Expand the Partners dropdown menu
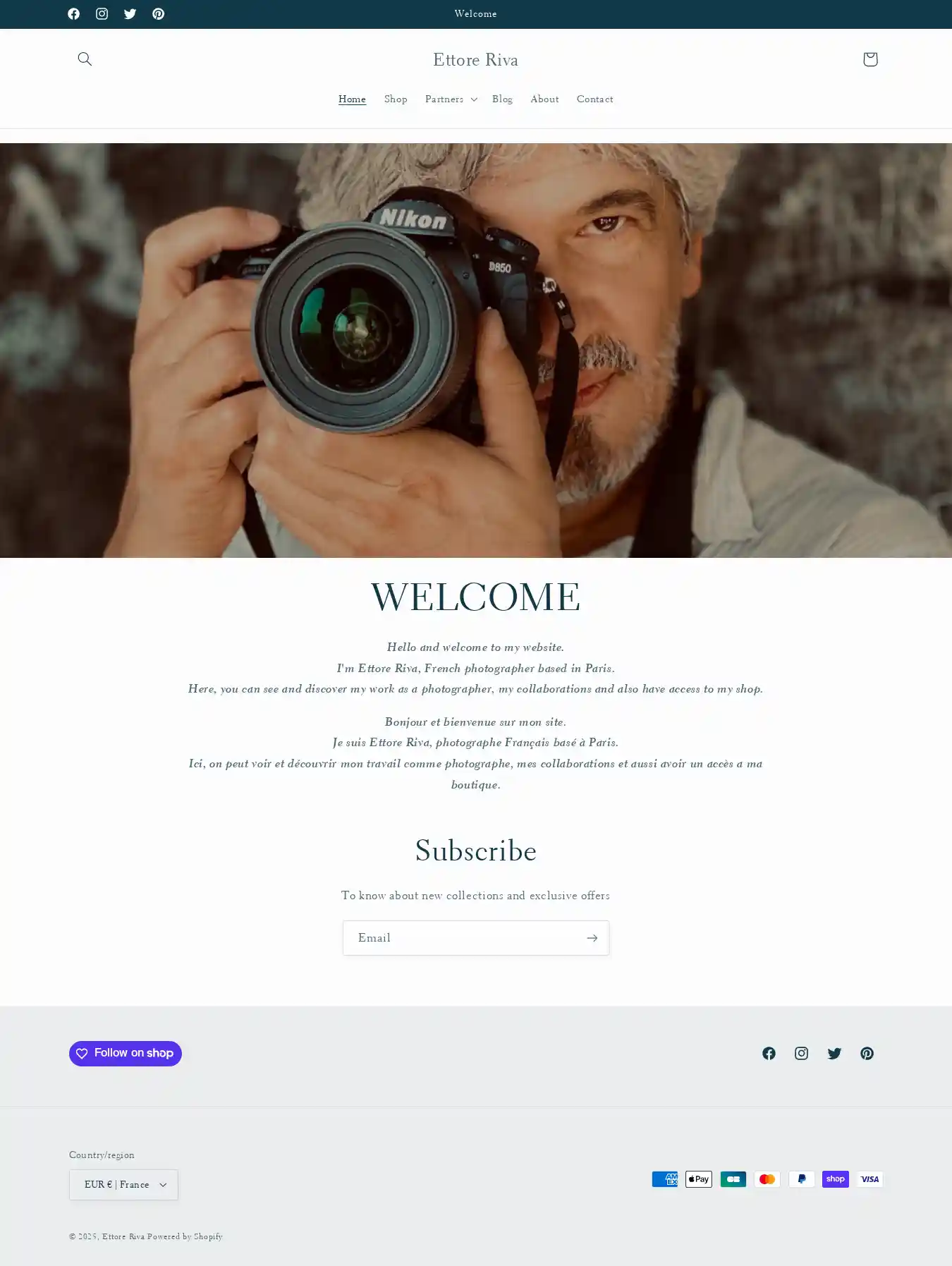Viewport: 952px width, 1266px height. click(x=451, y=99)
